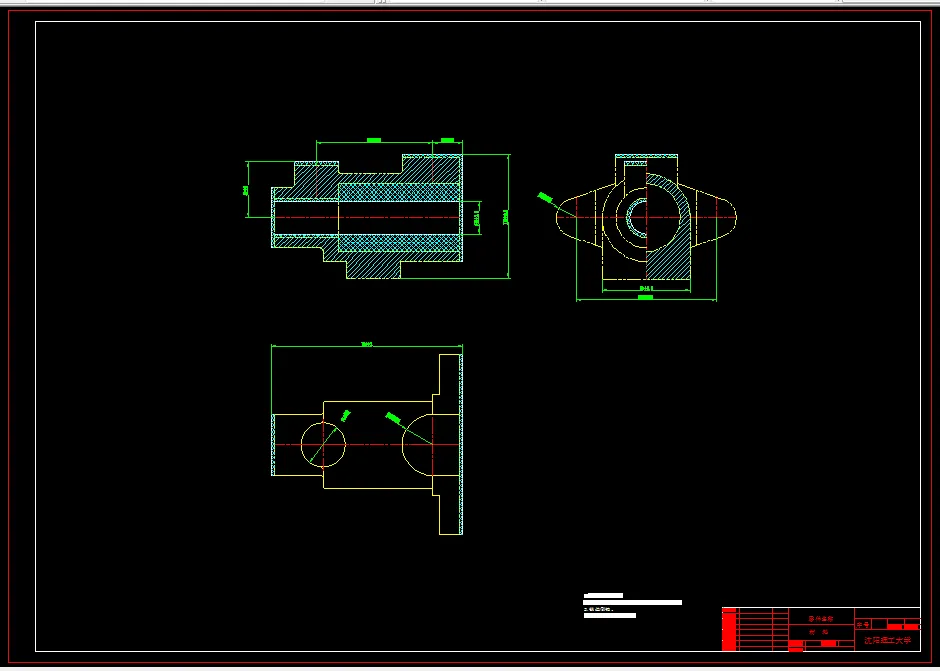Image resolution: width=940 pixels, height=671 pixels.
Task: Select the tall flange rectangle on the bottom view's right
Action: pos(451,444)
